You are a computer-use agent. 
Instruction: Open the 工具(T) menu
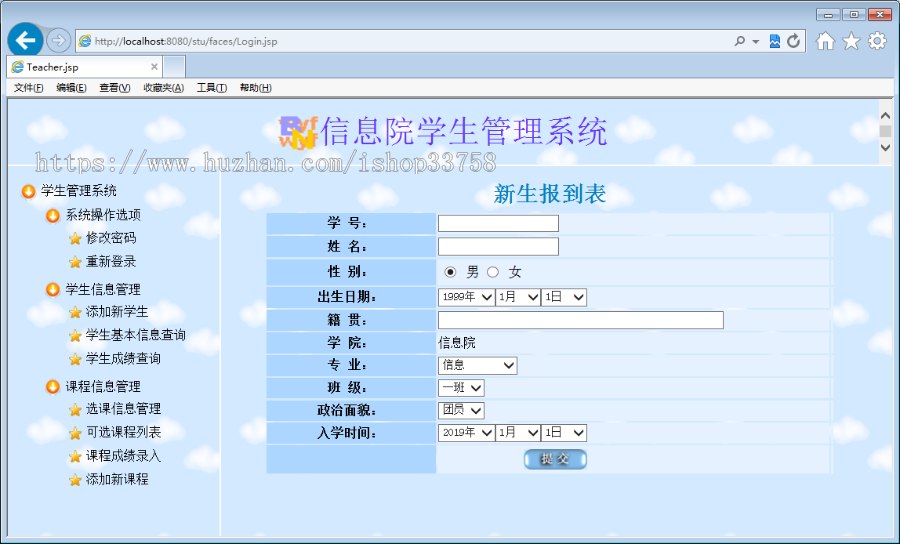tap(212, 88)
